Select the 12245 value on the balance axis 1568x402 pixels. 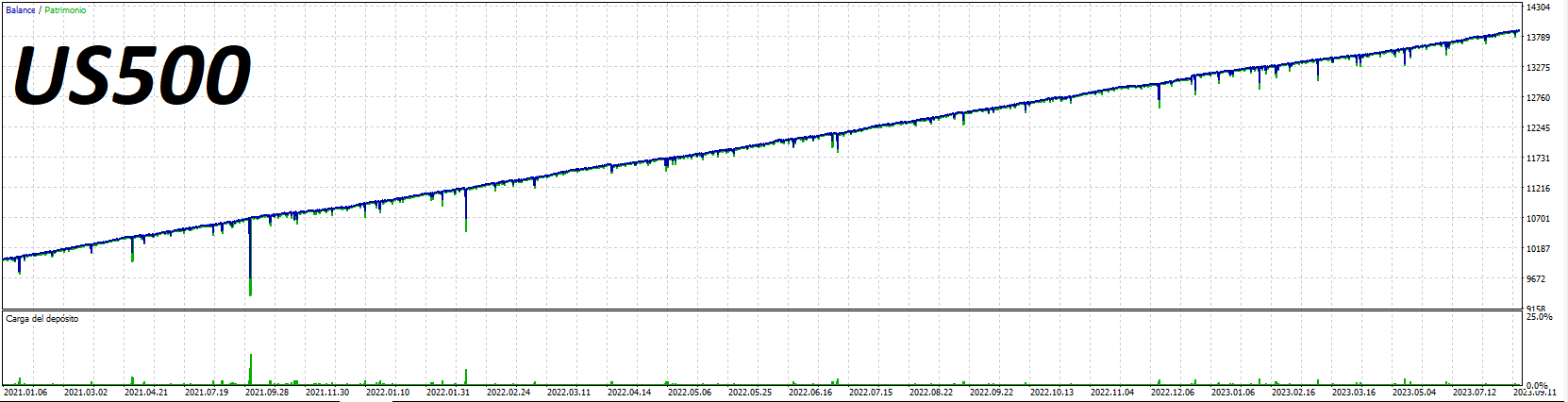1539,128
